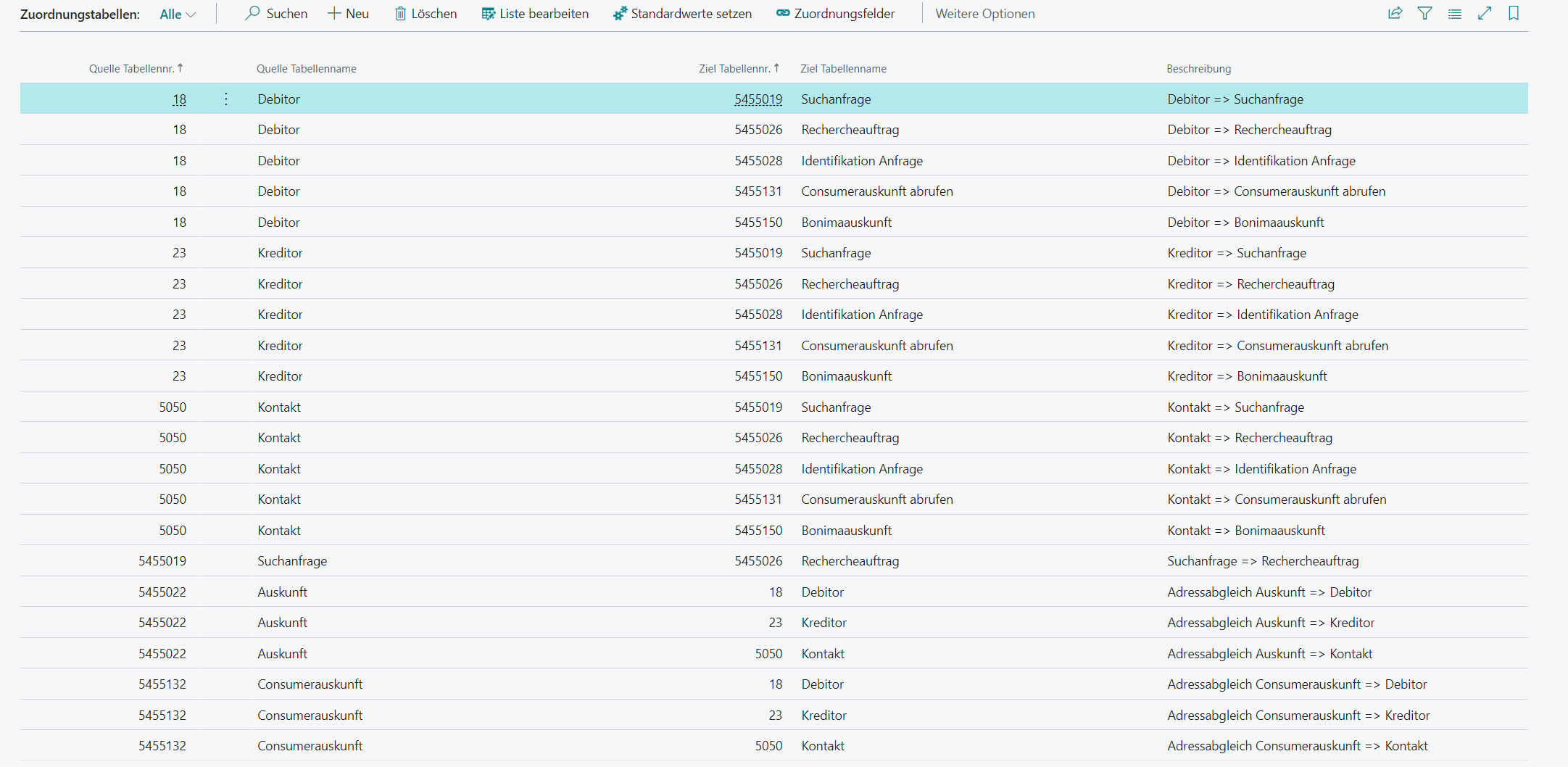
Task: Click the share icon in toolbar
Action: tap(1395, 14)
